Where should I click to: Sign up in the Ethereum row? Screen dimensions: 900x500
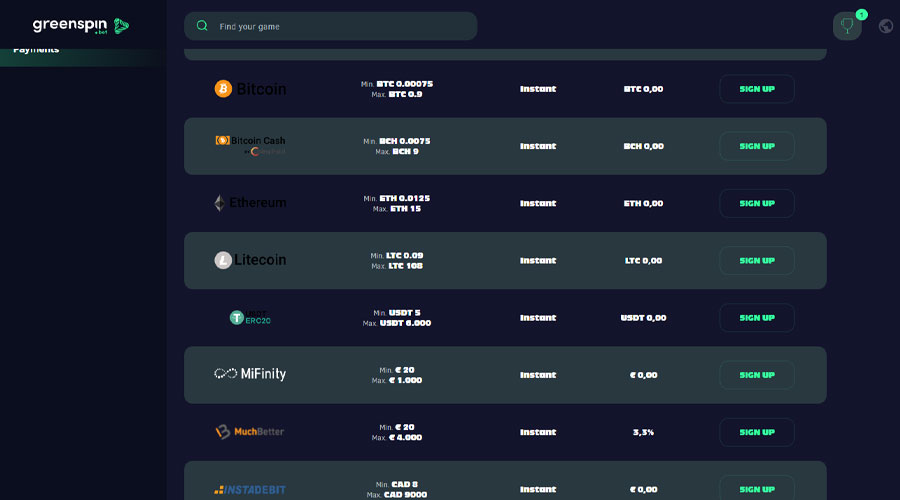pos(757,203)
